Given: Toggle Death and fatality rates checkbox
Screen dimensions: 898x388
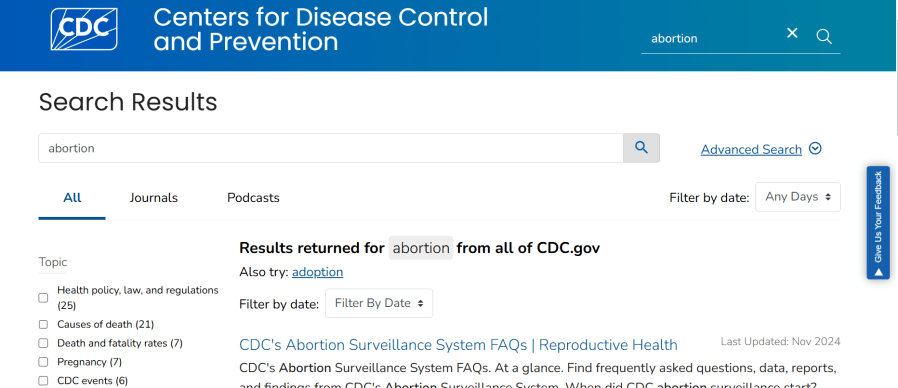Looking at the screenshot, I should tap(44, 343).
